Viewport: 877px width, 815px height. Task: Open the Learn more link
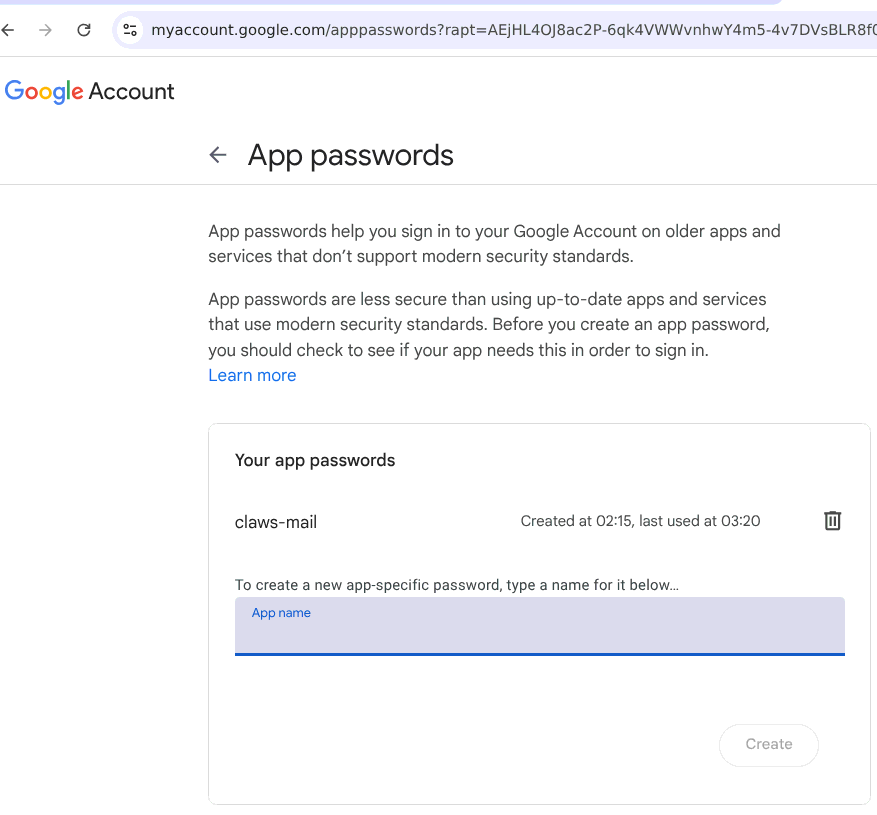[252, 375]
